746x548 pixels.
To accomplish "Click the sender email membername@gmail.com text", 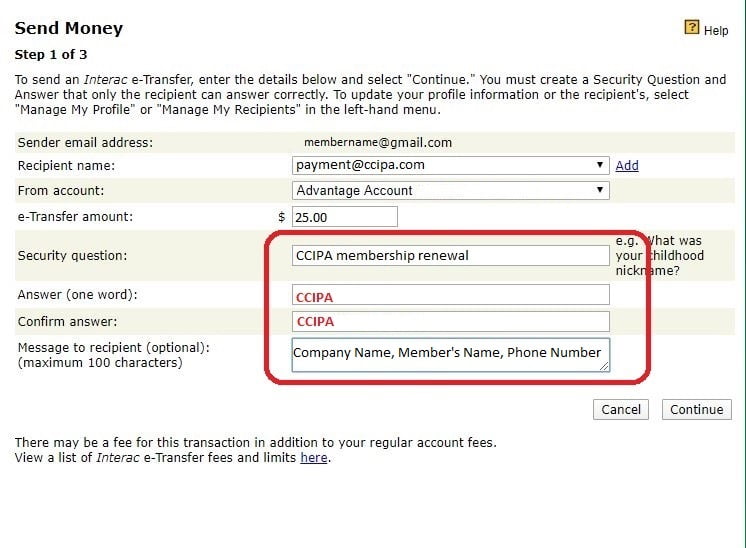I will (x=378, y=143).
